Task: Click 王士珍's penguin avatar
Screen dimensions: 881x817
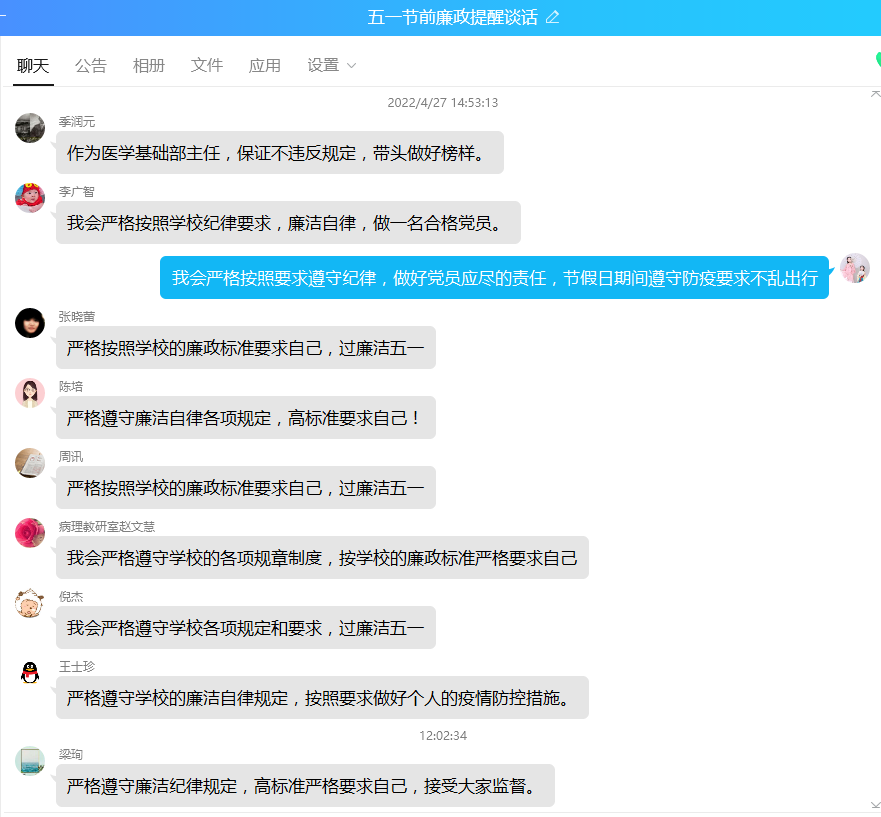Action: click(x=30, y=673)
